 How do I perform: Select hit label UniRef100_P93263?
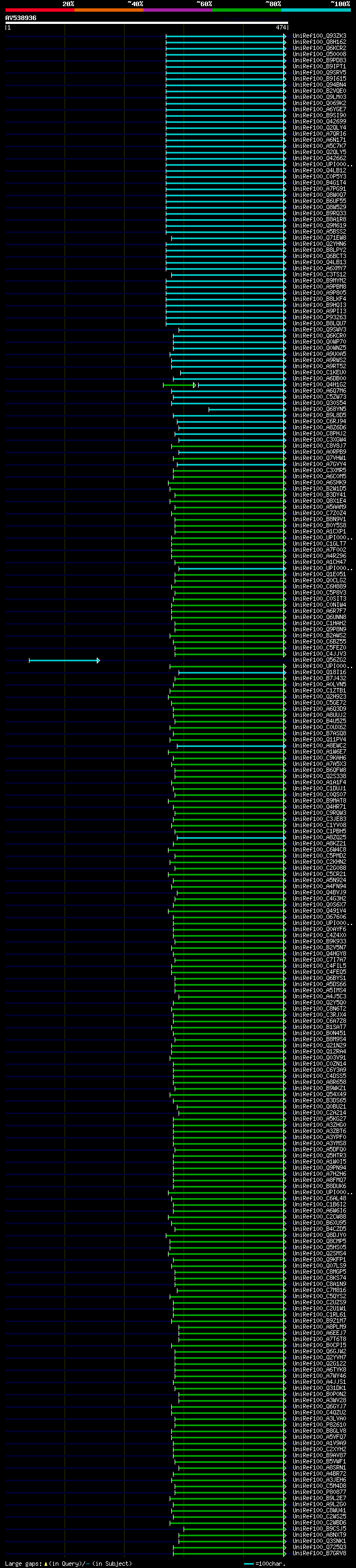(319, 317)
